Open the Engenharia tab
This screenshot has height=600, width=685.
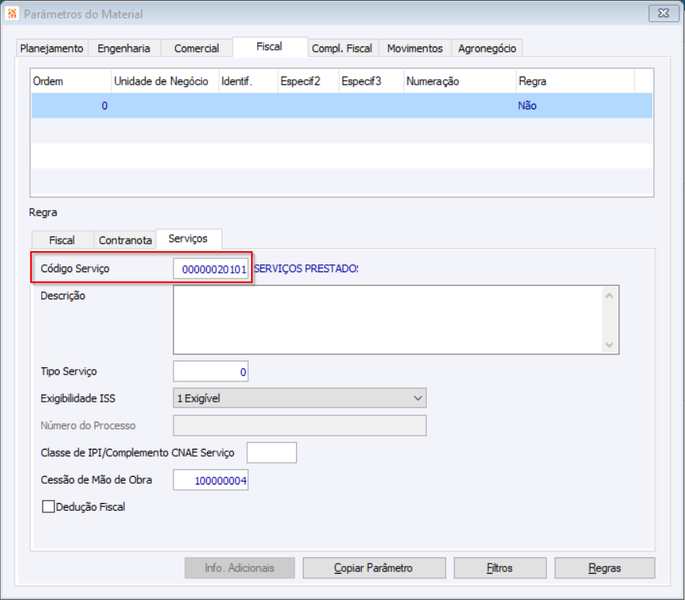tap(124, 48)
